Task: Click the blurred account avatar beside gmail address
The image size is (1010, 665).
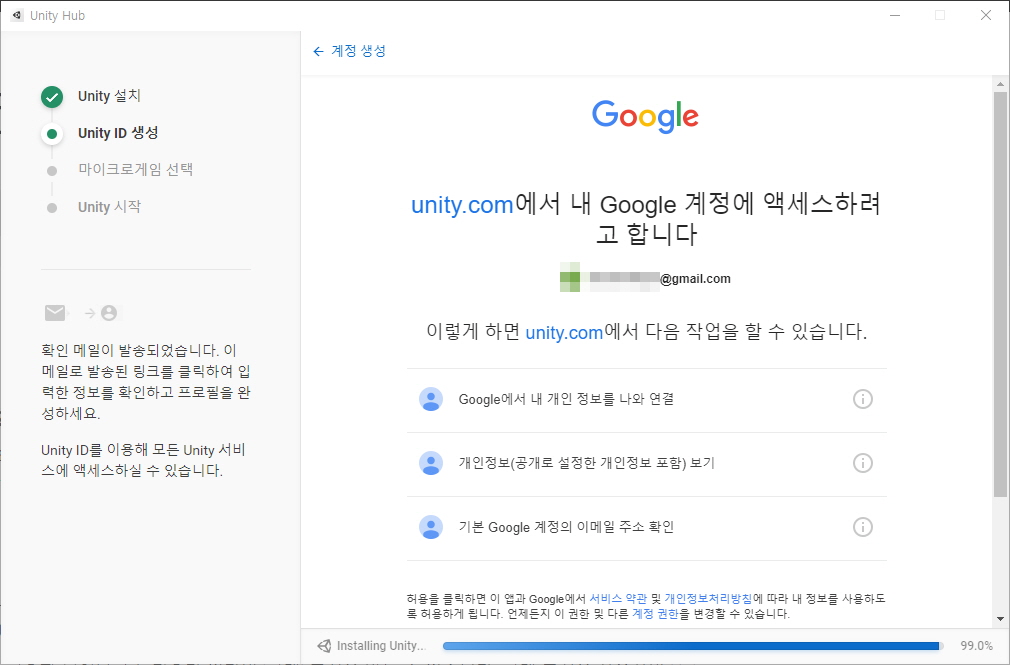Action: 570,277
